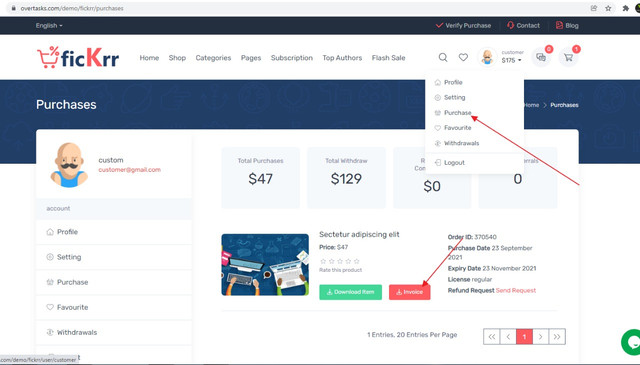Open the Categories navigation item
Image resolution: width=640 pixels, height=365 pixels.
(x=213, y=58)
